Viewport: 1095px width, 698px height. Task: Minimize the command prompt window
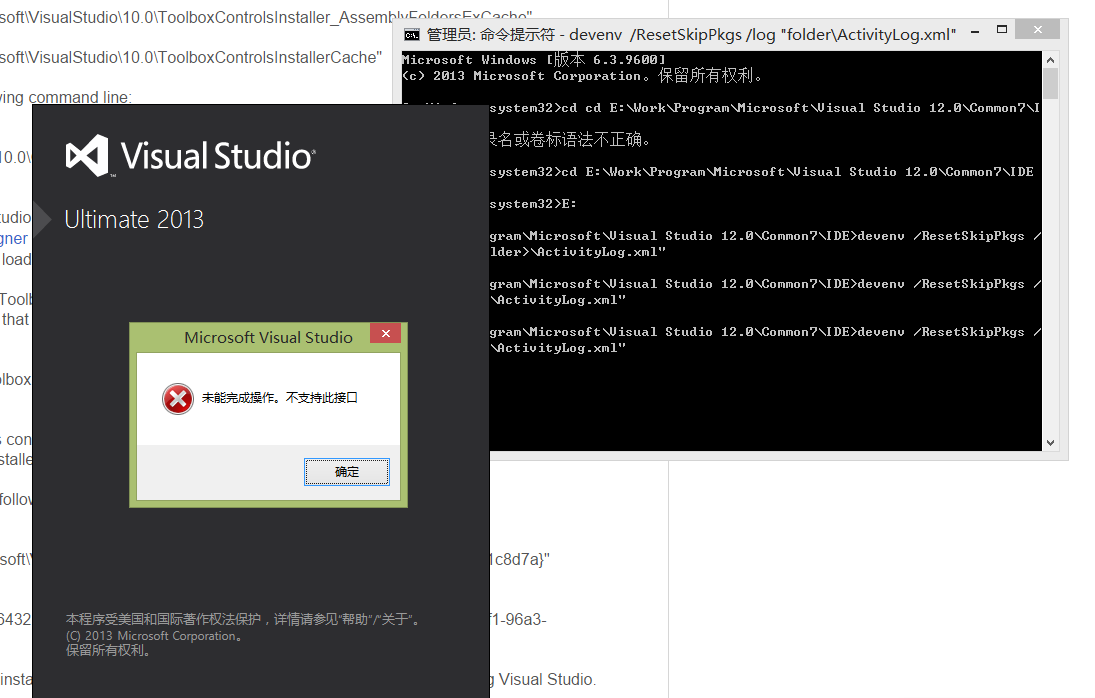pyautogui.click(x=975, y=31)
